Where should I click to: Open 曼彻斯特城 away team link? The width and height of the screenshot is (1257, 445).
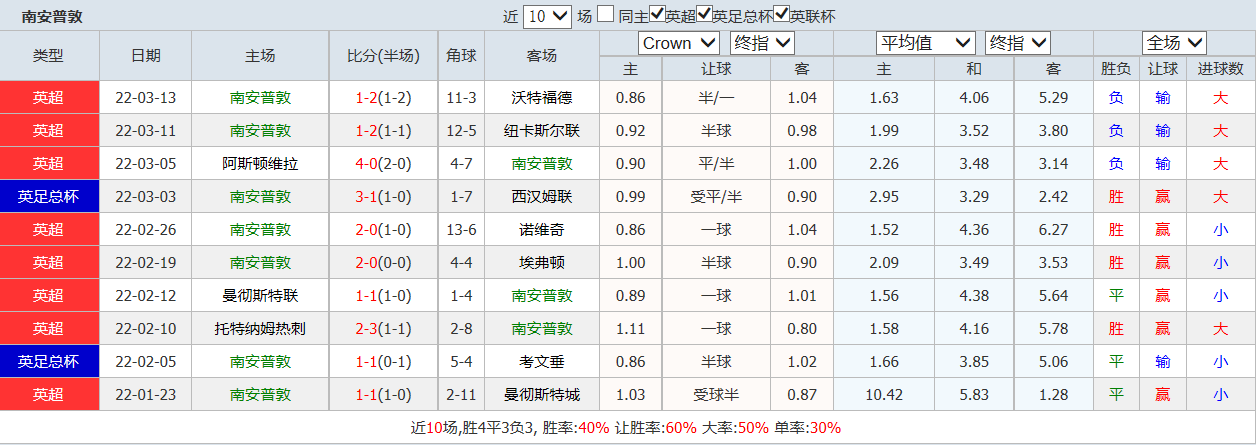click(x=541, y=395)
